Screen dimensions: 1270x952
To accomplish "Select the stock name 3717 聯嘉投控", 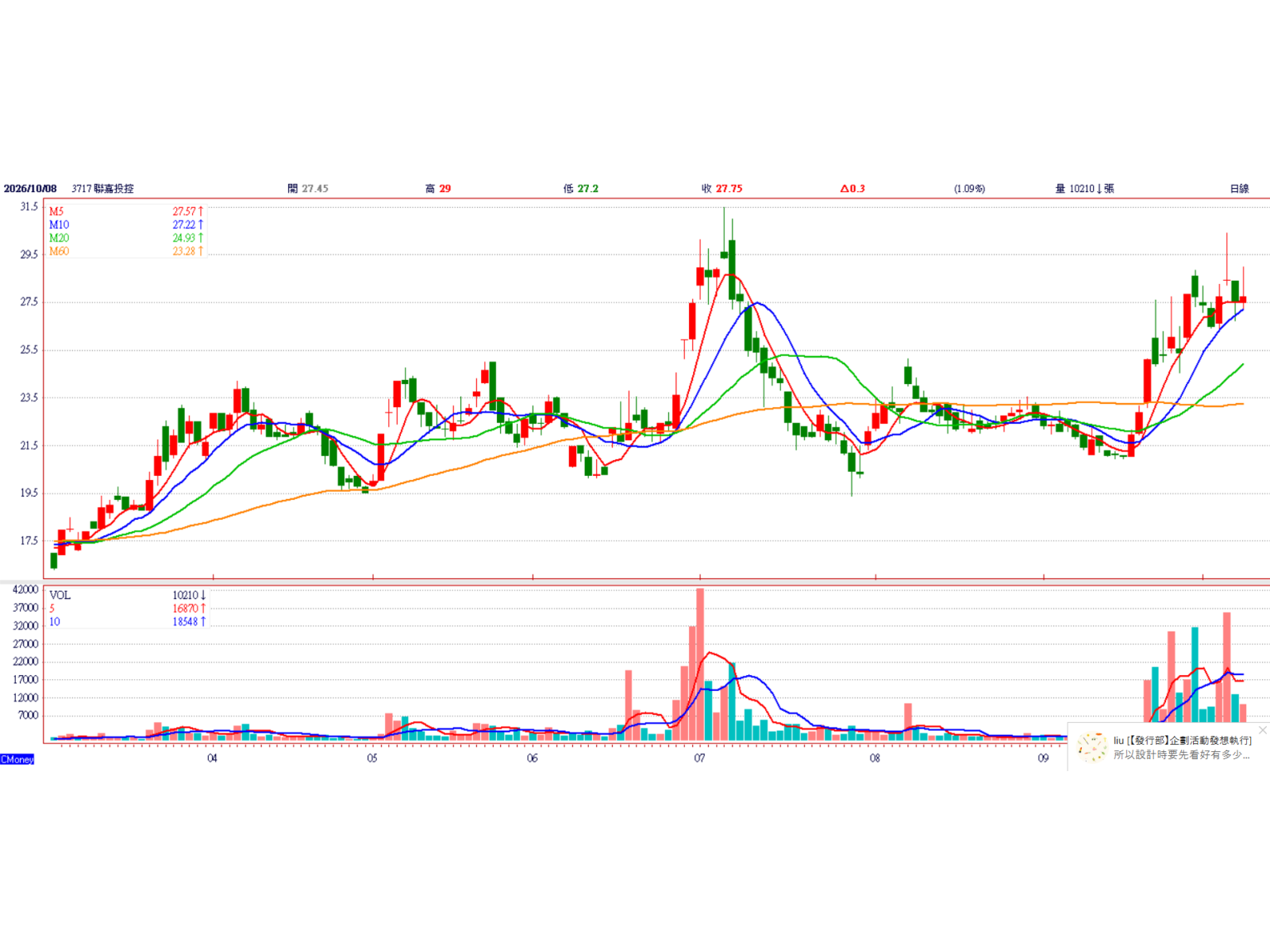I will [x=102, y=189].
